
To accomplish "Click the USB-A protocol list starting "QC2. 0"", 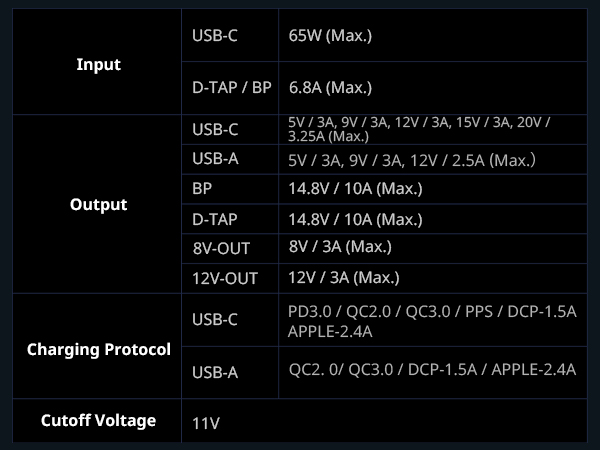I will point(431,370).
